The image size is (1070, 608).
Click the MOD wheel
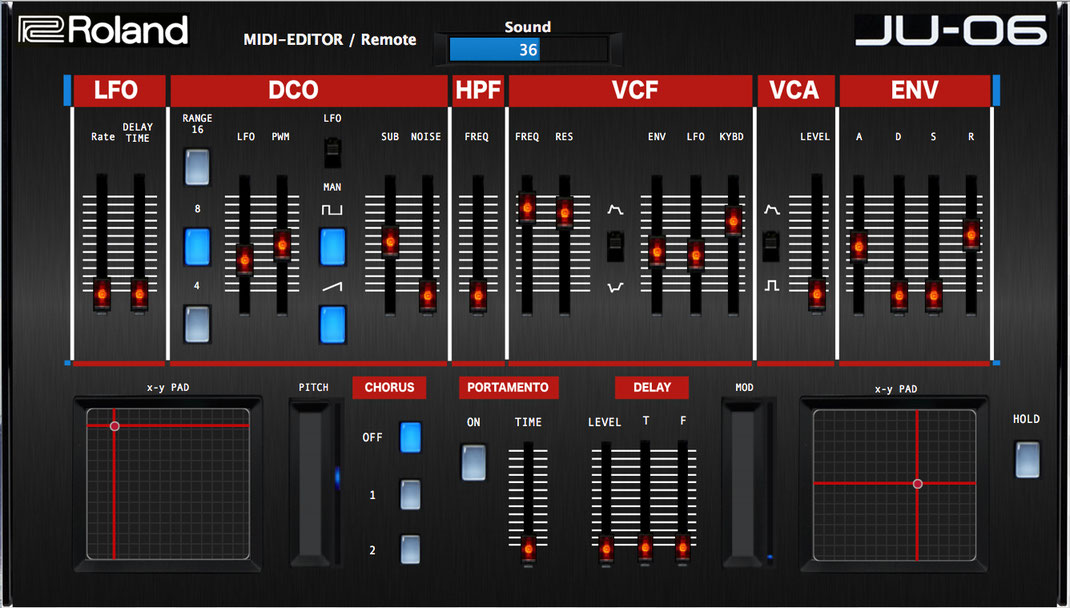tap(743, 482)
